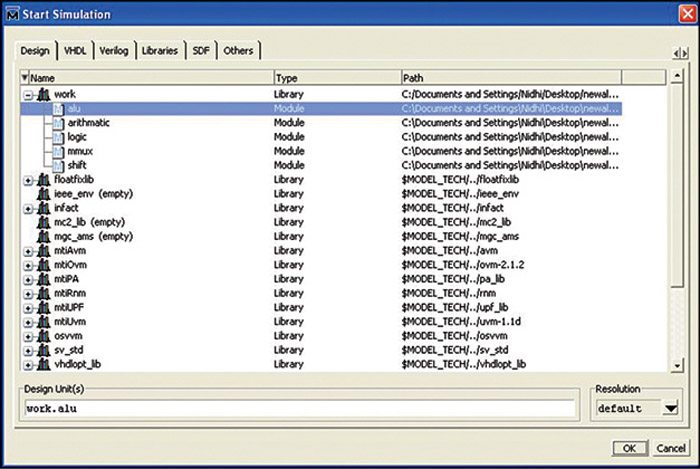This screenshot has width=700, height=469.
Task: Click the Cancel button
Action: 671,448
